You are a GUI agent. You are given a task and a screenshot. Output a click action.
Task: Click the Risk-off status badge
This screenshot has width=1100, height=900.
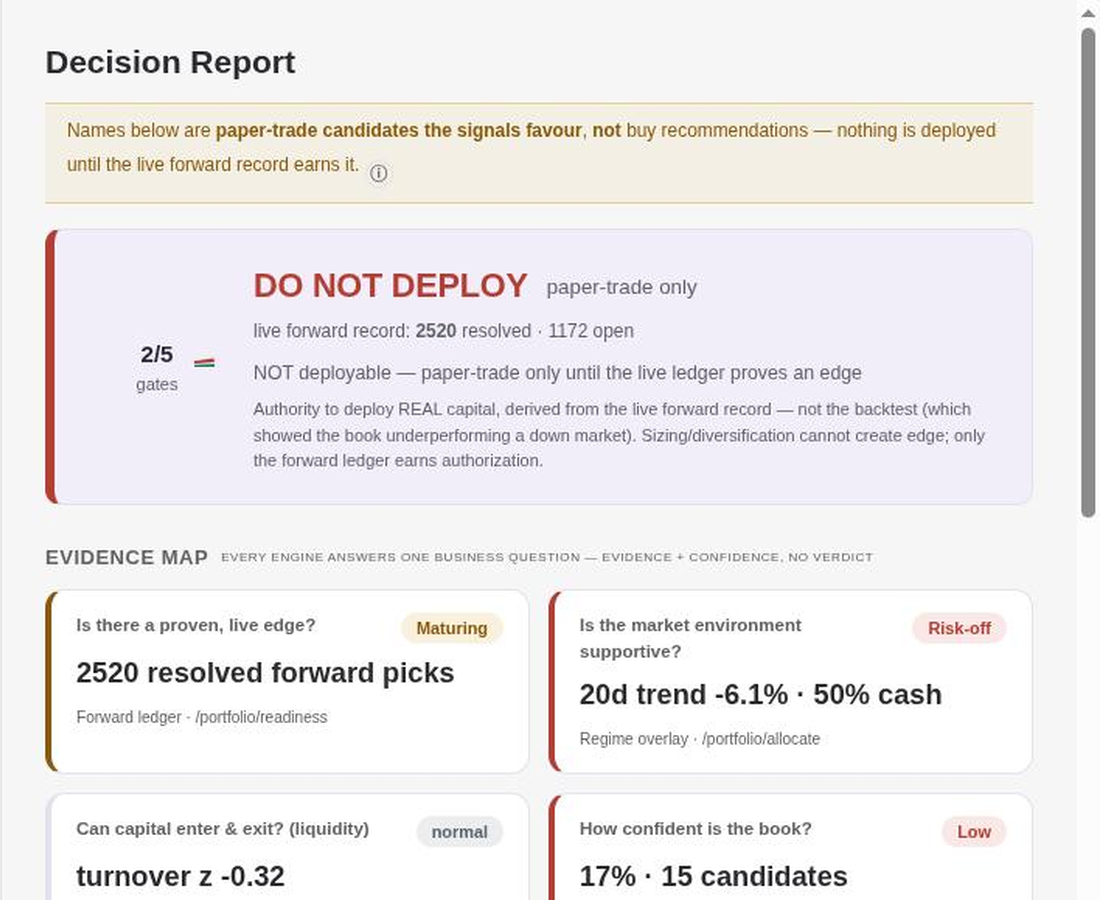click(x=959, y=628)
